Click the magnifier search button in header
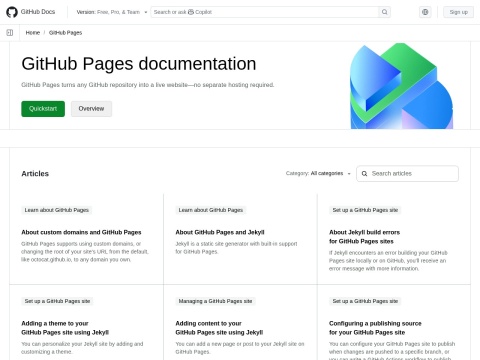This screenshot has width=480, height=360. pyautogui.click(x=384, y=12)
